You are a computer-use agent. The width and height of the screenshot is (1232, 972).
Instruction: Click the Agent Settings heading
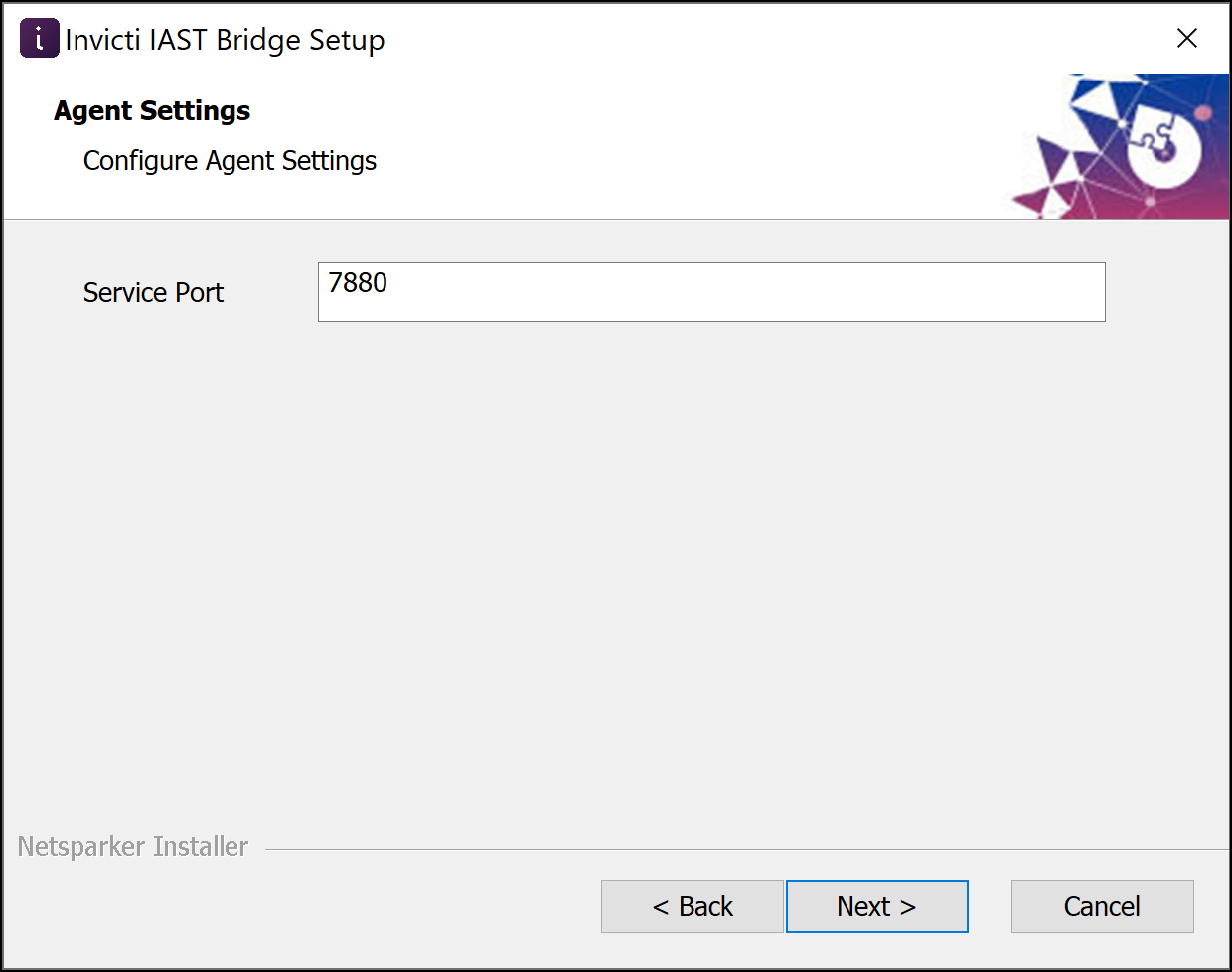(151, 110)
